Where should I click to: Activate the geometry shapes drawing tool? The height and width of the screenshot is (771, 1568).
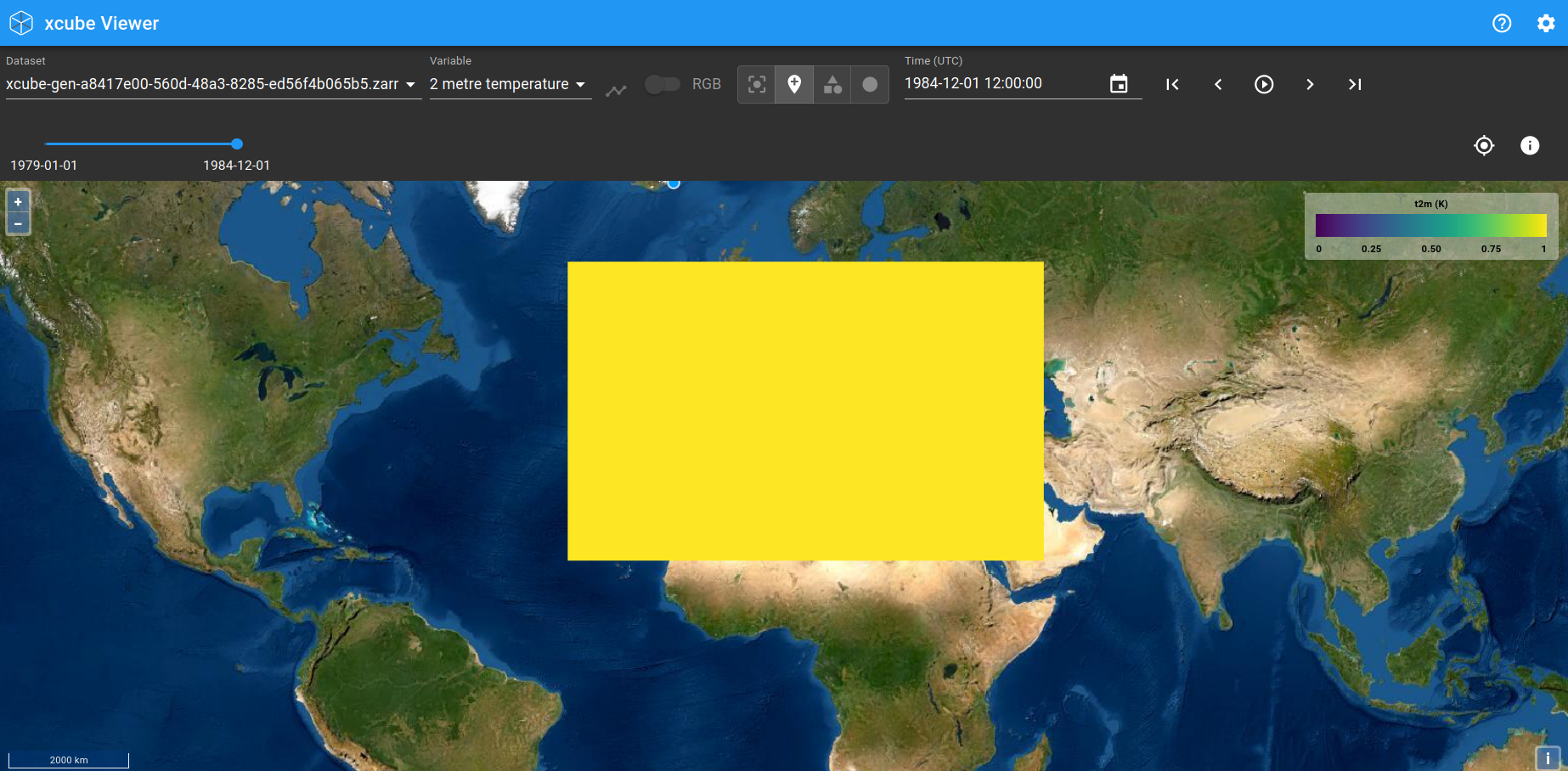832,84
